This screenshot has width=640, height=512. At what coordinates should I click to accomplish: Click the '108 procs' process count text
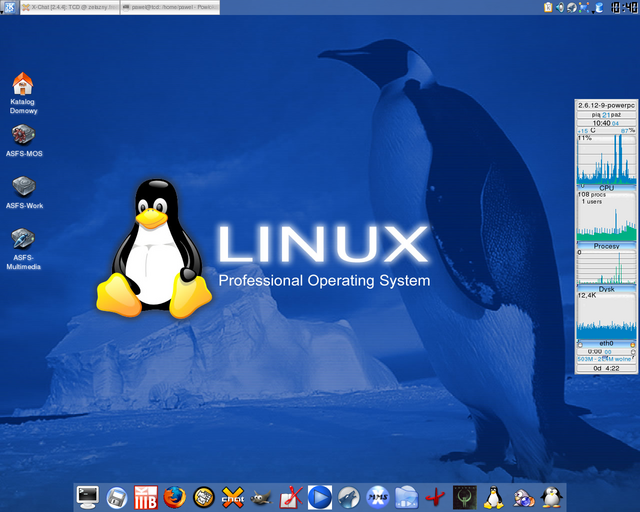pyautogui.click(x=592, y=195)
